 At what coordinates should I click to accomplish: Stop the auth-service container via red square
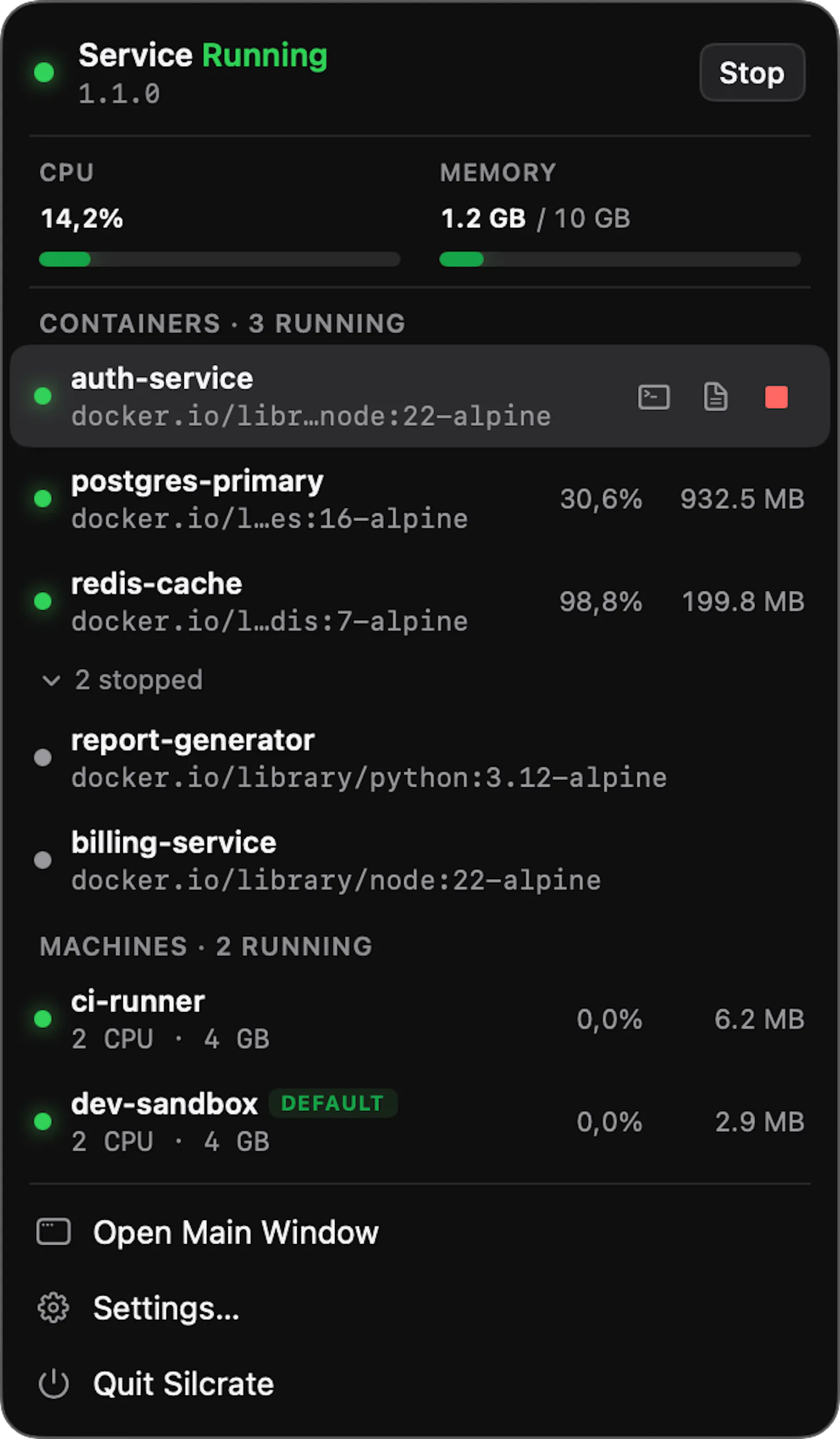[x=776, y=397]
